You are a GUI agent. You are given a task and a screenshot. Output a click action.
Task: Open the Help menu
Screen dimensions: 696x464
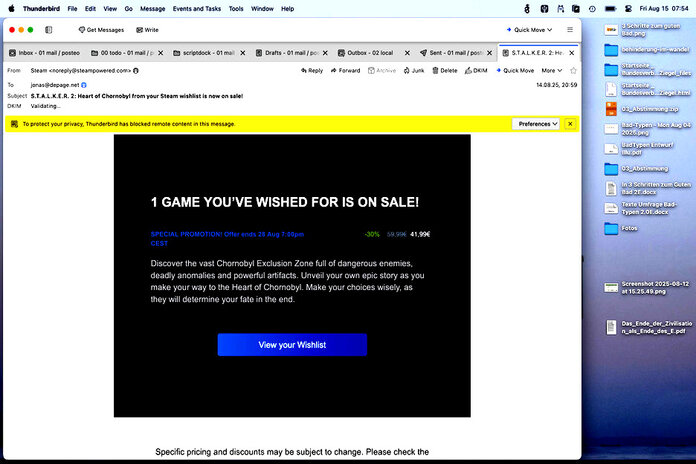[x=288, y=8]
